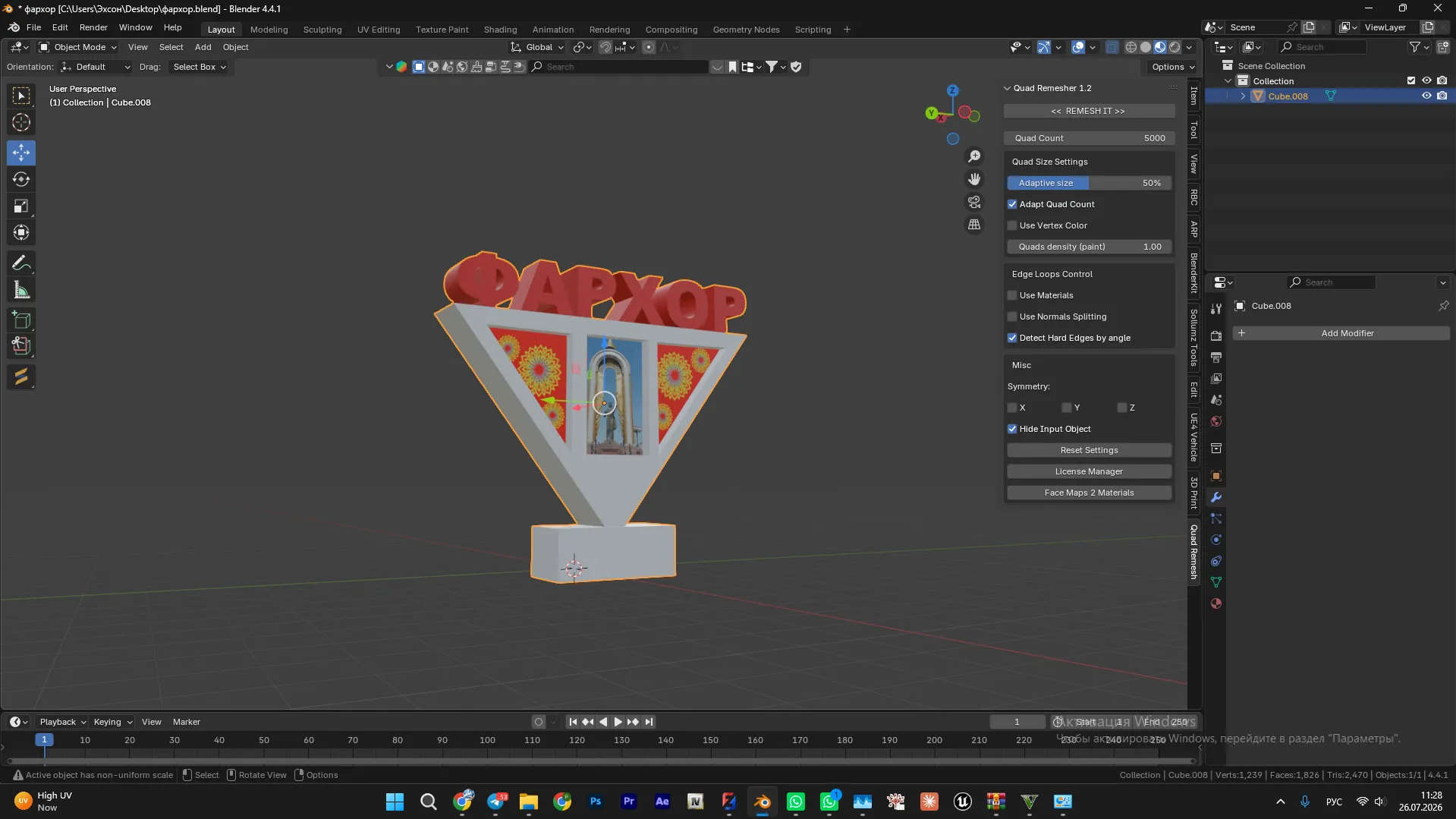
Task: Switch to wireframe viewport shading
Action: point(1131,47)
